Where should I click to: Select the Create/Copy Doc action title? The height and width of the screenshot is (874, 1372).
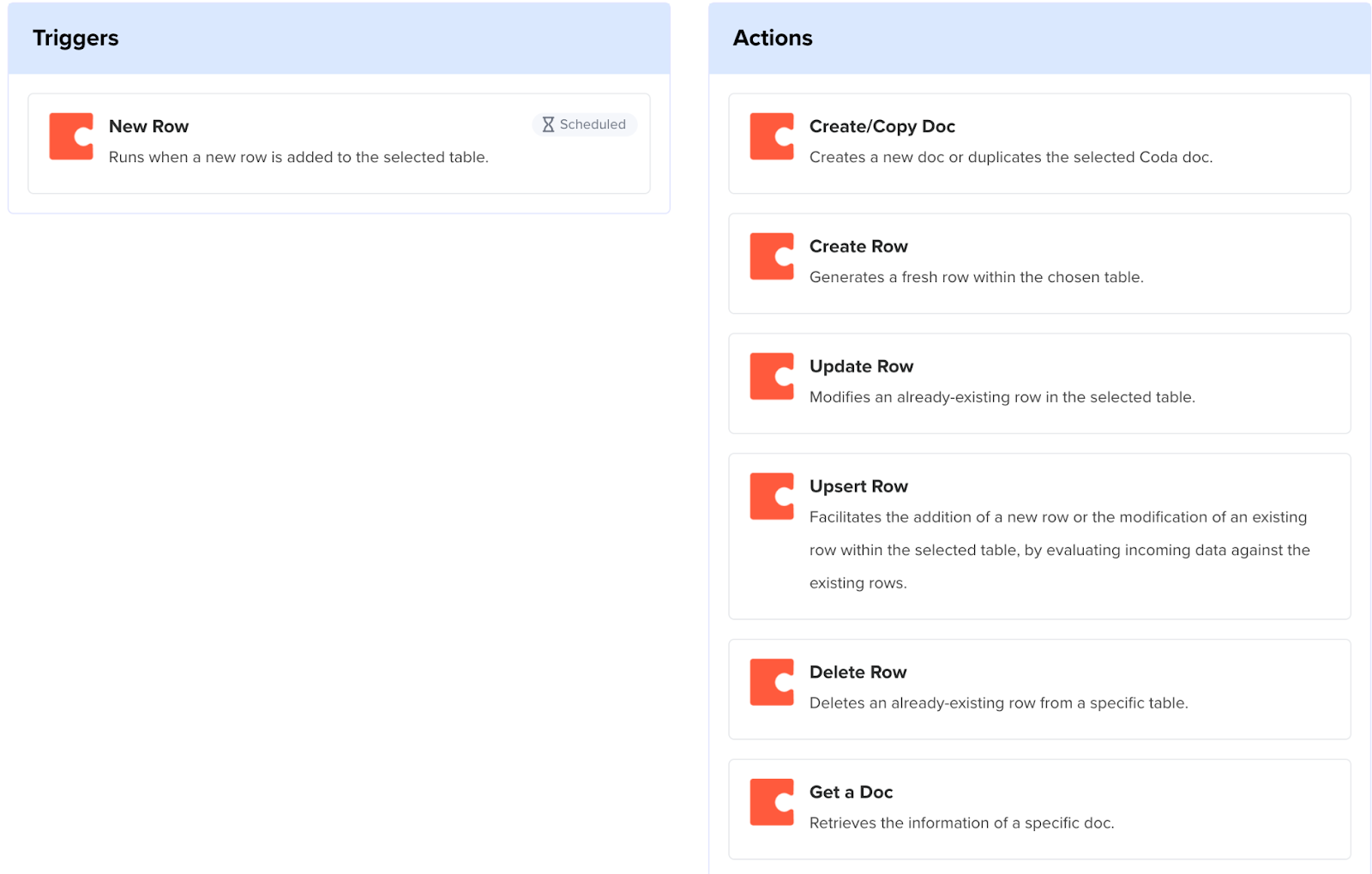coord(882,126)
